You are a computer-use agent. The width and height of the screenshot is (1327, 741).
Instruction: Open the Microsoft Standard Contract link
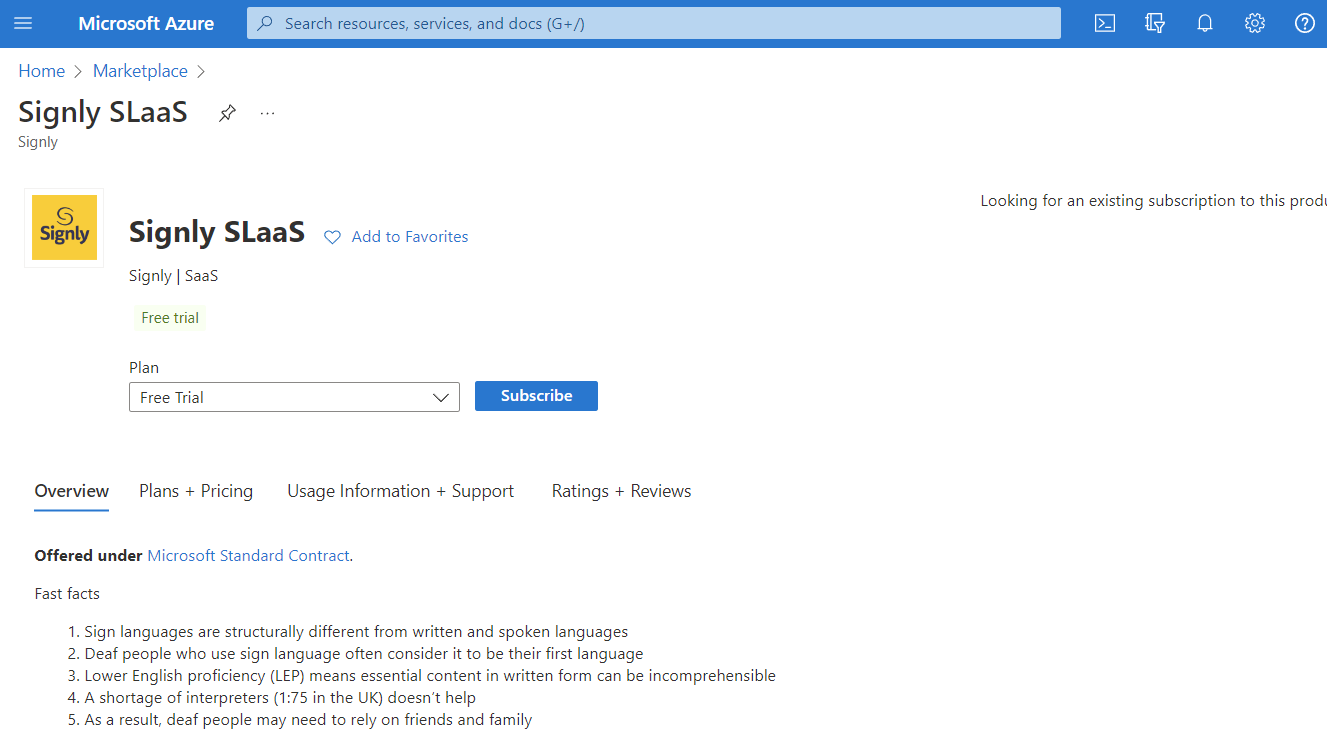pos(248,556)
